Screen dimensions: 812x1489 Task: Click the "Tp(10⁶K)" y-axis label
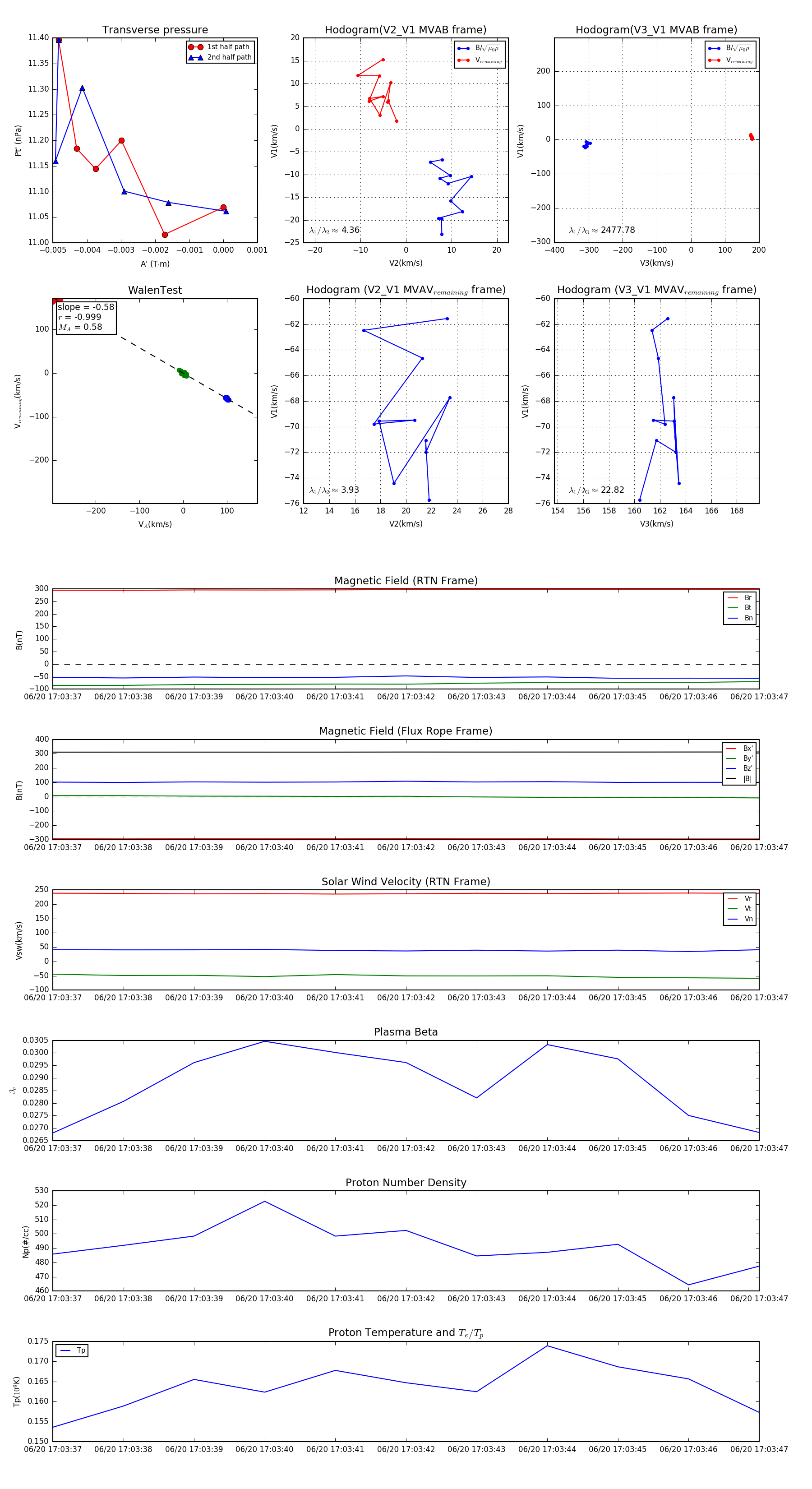17,1392
